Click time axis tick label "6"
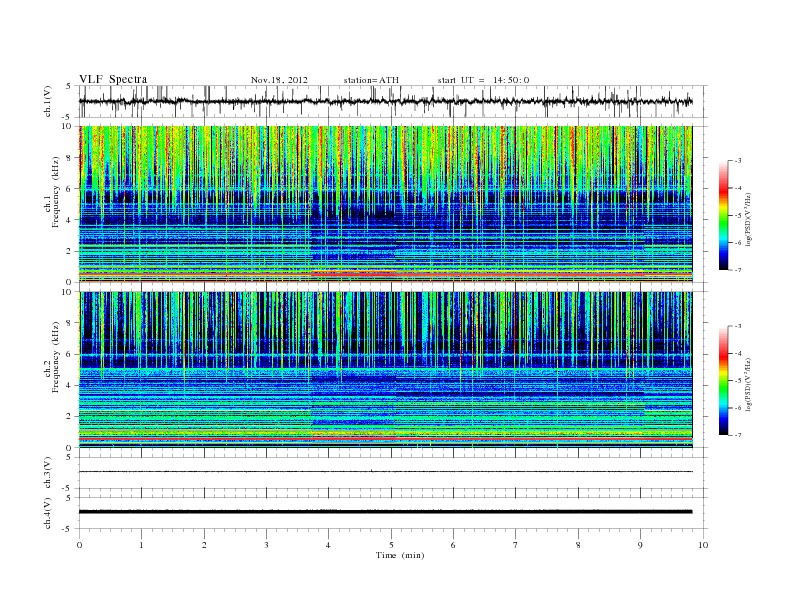 [453, 545]
